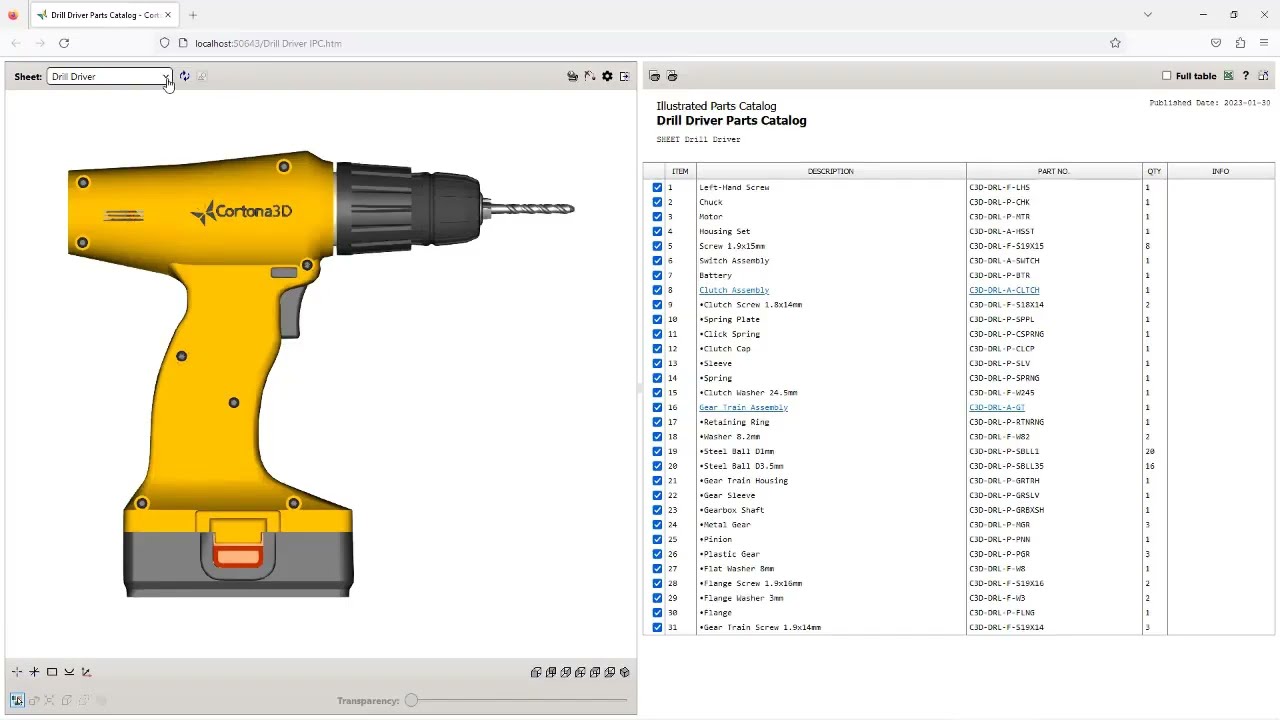Uncheck the Left-Hand Screw row checkbox

point(657,187)
